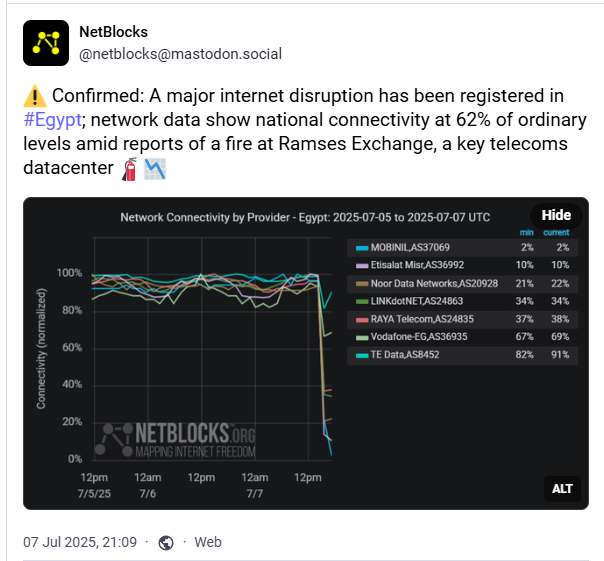The height and width of the screenshot is (561, 604).
Task: Follow the #Egypt hashtag link
Action: tap(52, 120)
